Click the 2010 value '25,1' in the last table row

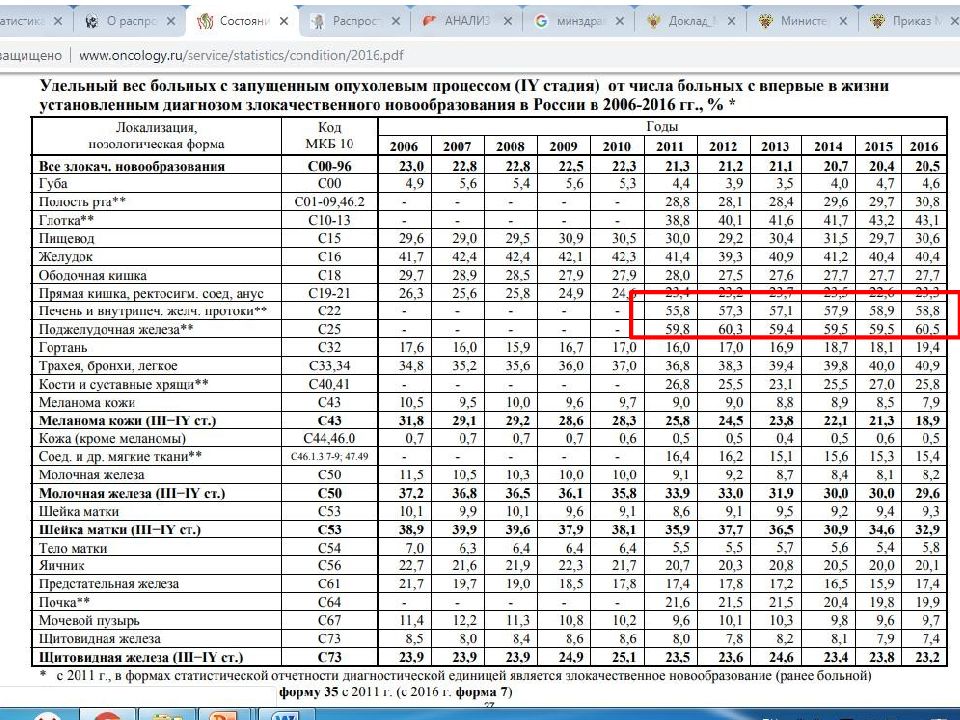point(623,658)
